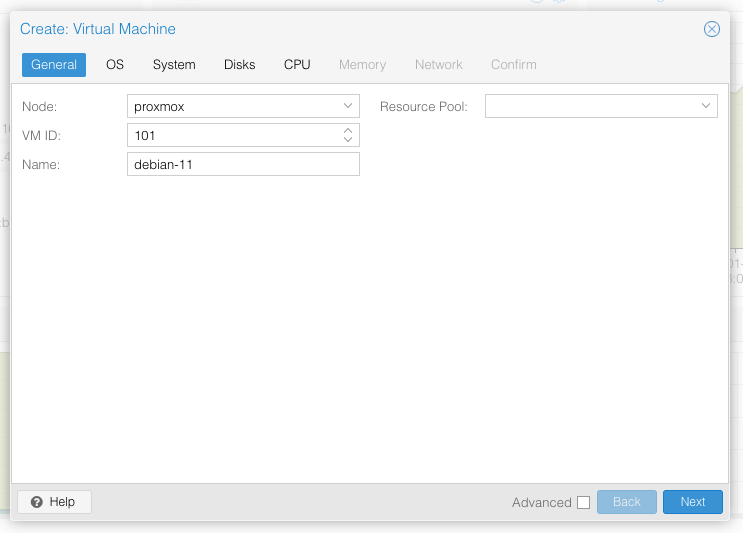
Task: Click the Memory tab
Action: [362, 65]
